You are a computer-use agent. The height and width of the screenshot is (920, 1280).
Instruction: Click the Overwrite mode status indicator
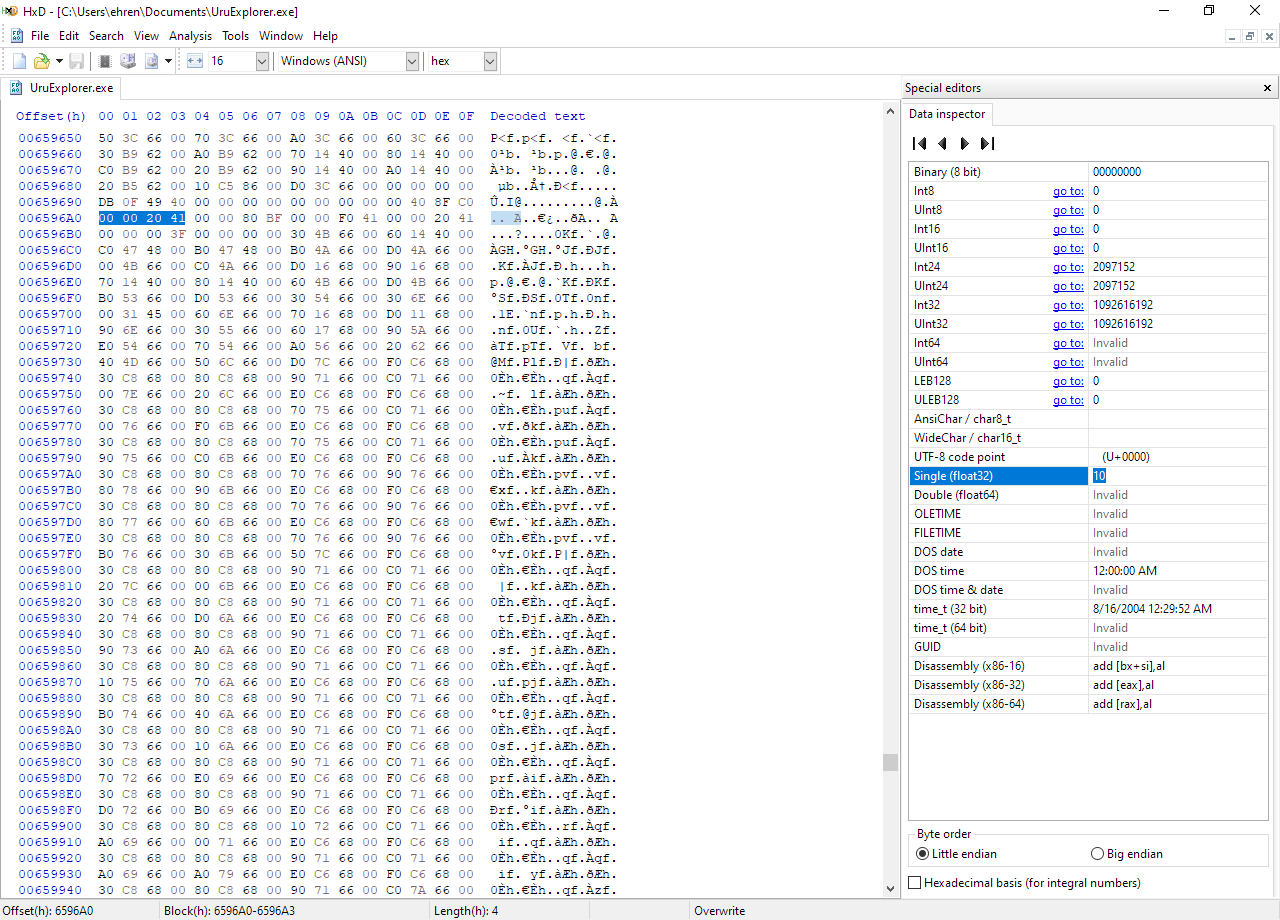pos(718,911)
